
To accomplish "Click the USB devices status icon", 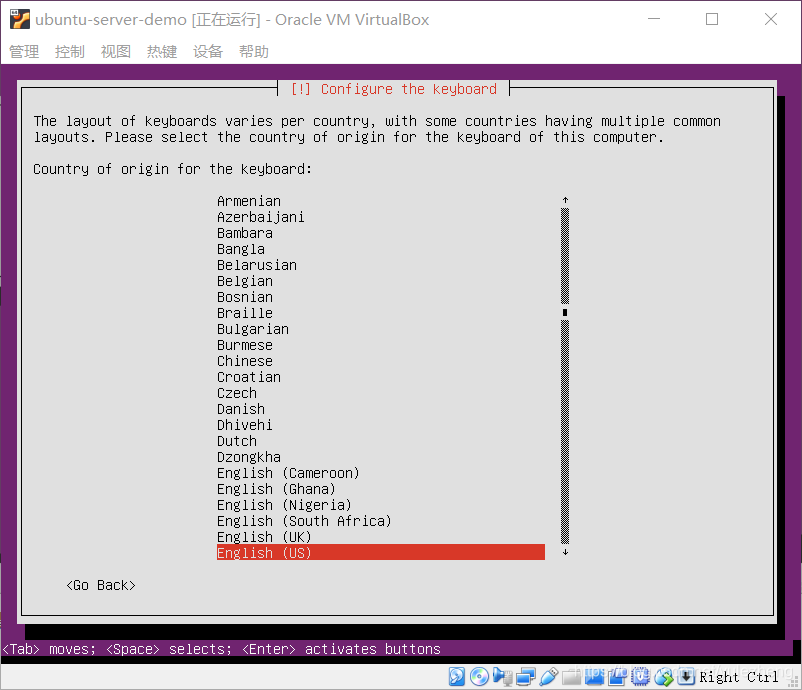I will click(548, 677).
